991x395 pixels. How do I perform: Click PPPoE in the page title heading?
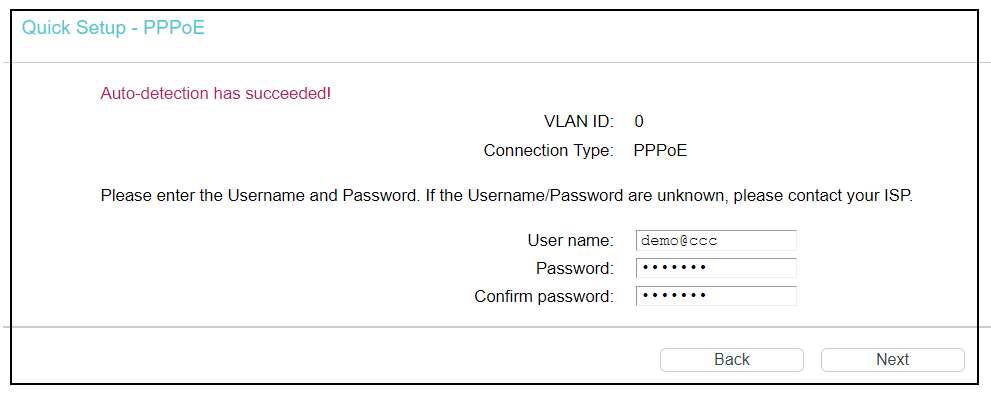point(174,28)
